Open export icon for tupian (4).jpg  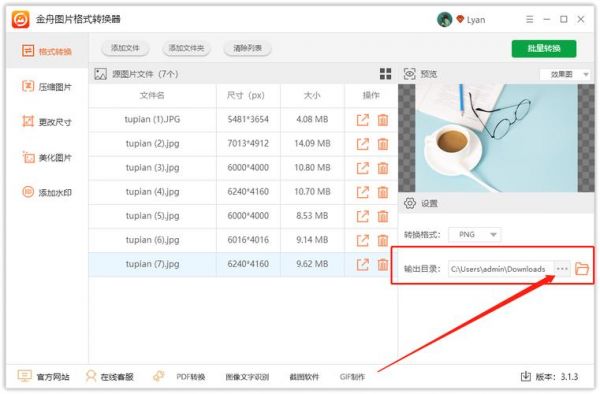(x=362, y=192)
